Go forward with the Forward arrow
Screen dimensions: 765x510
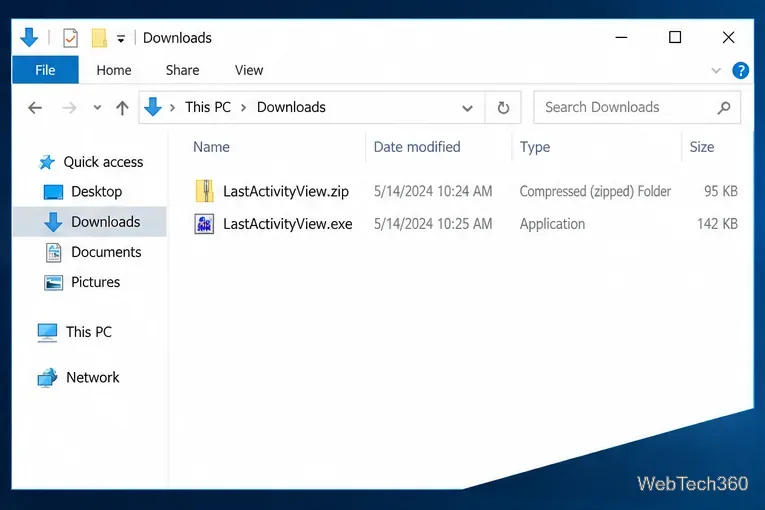69,107
